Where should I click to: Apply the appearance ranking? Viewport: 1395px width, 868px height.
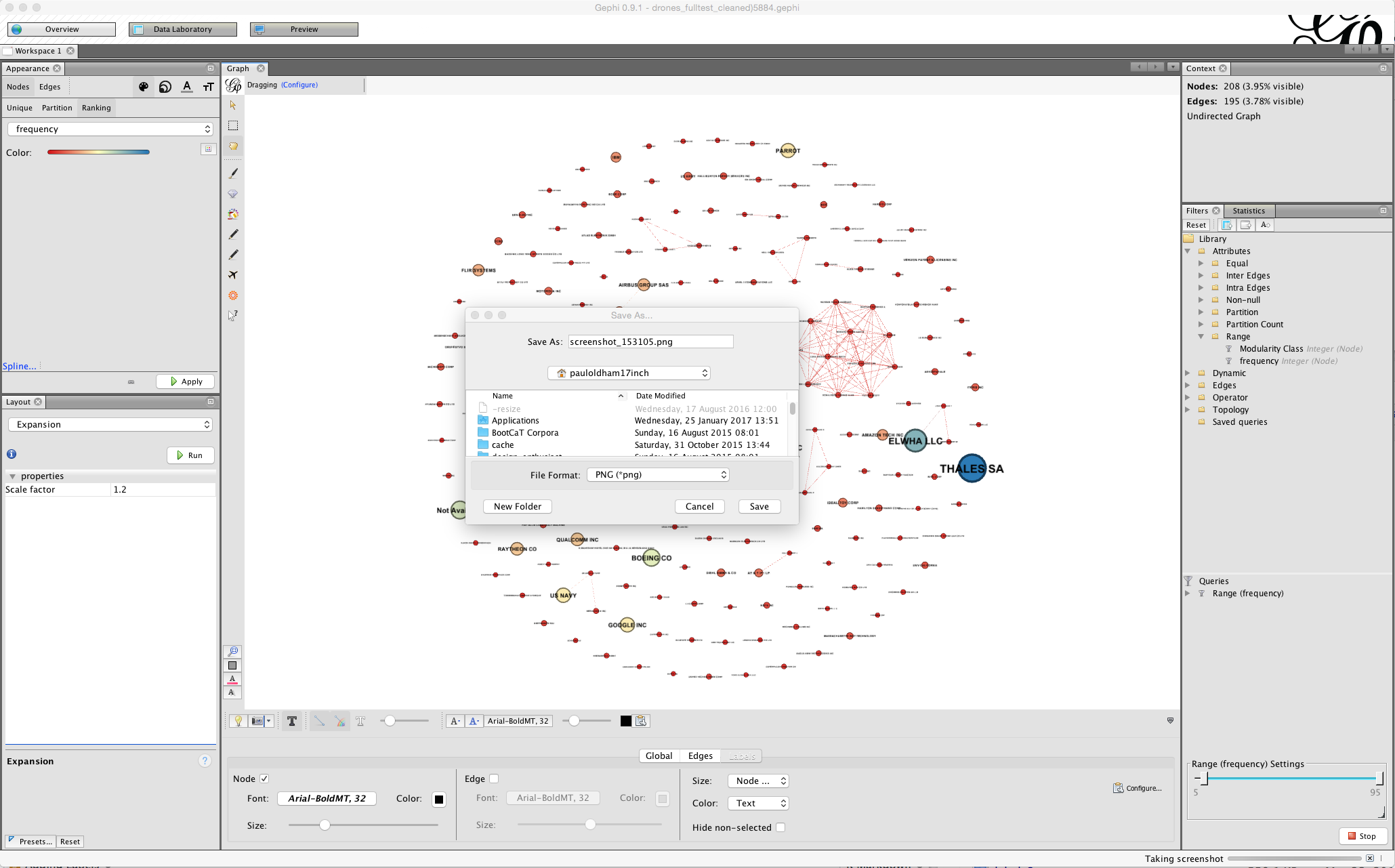[186, 381]
